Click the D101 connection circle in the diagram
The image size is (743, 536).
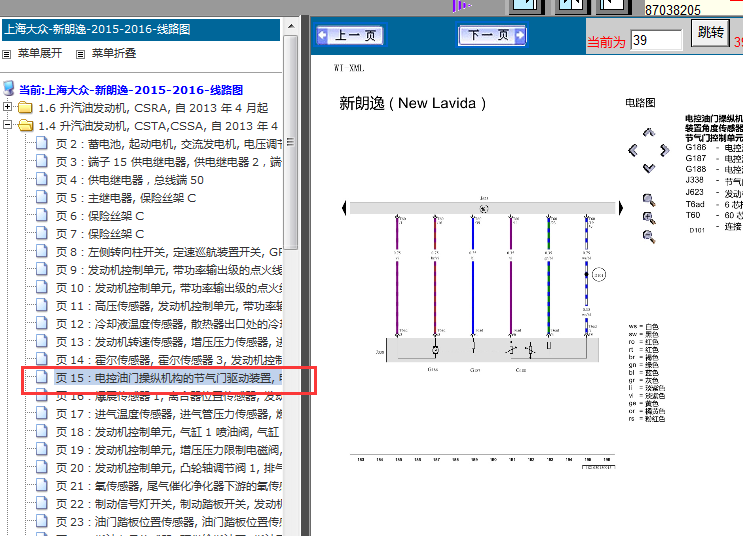(599, 274)
